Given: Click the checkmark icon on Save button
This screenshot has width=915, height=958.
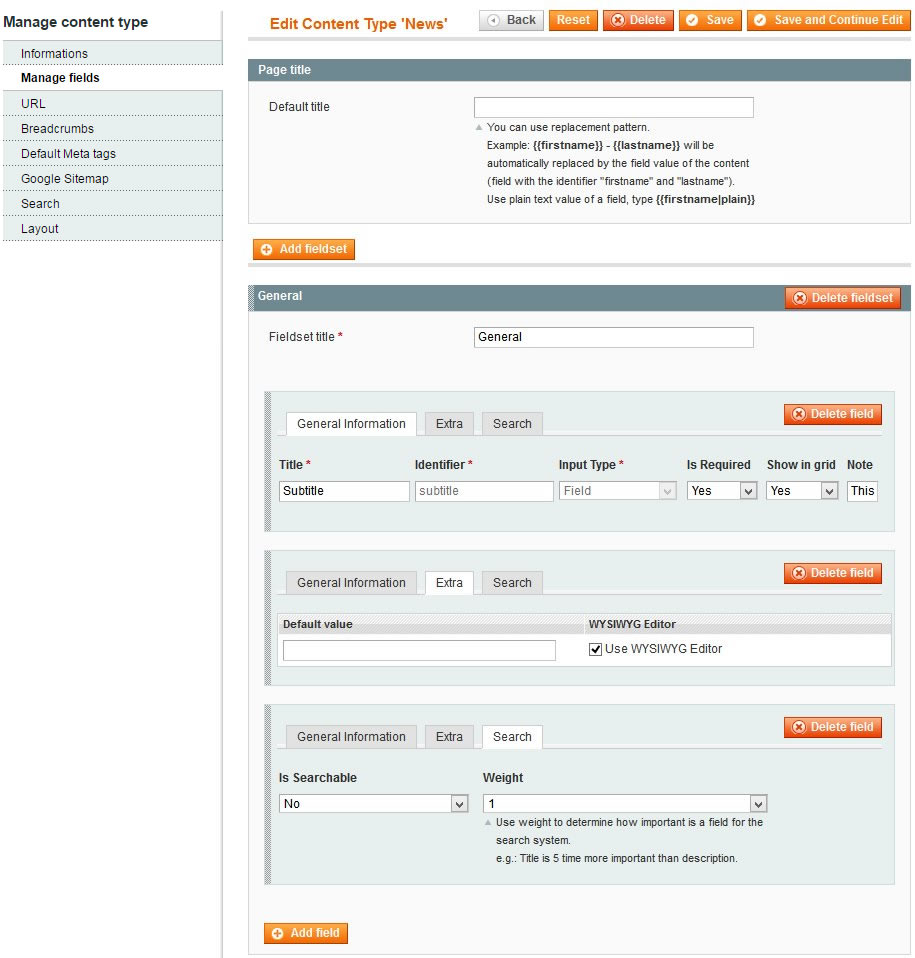Looking at the screenshot, I should tap(692, 20).
